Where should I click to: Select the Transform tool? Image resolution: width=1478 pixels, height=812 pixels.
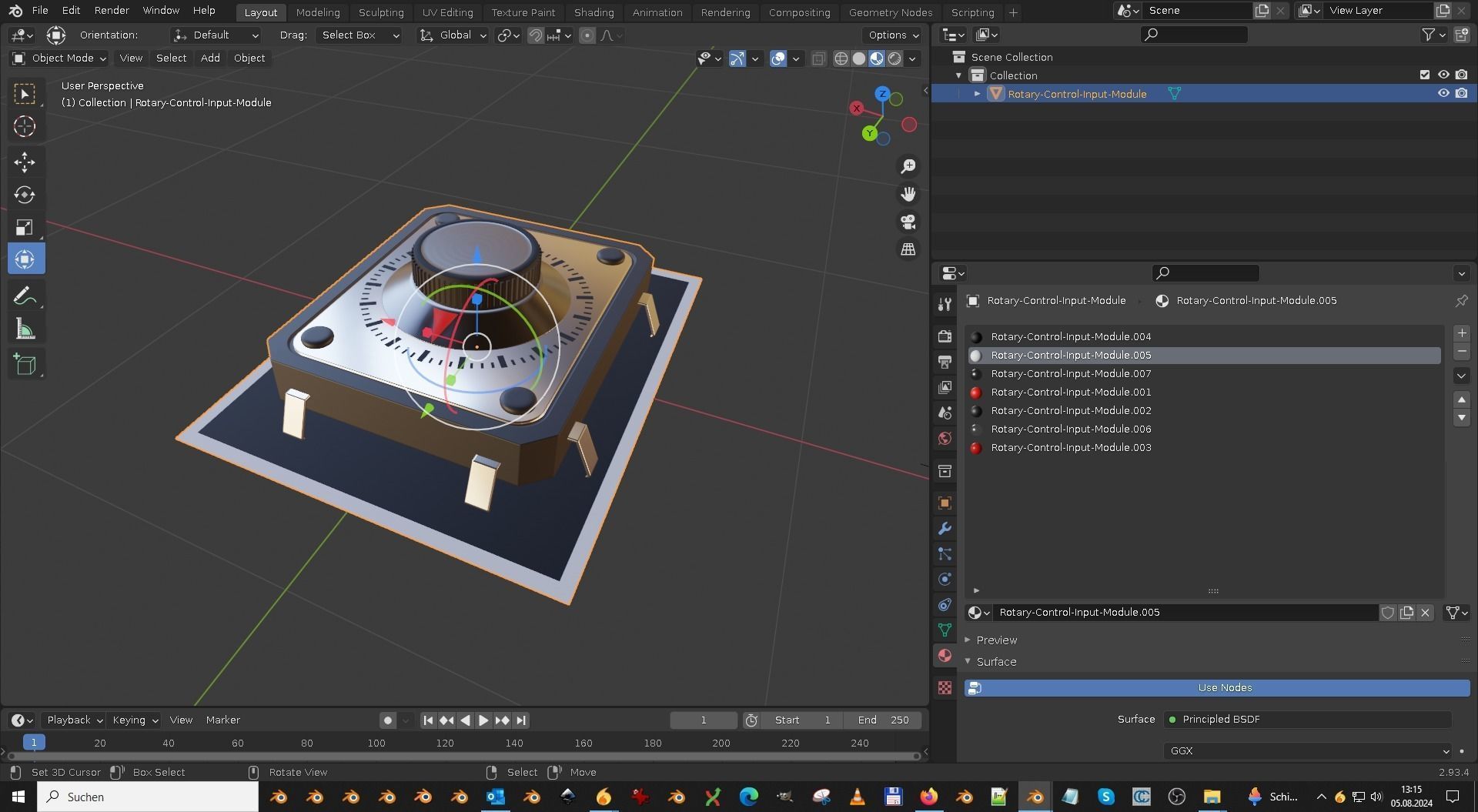25,259
